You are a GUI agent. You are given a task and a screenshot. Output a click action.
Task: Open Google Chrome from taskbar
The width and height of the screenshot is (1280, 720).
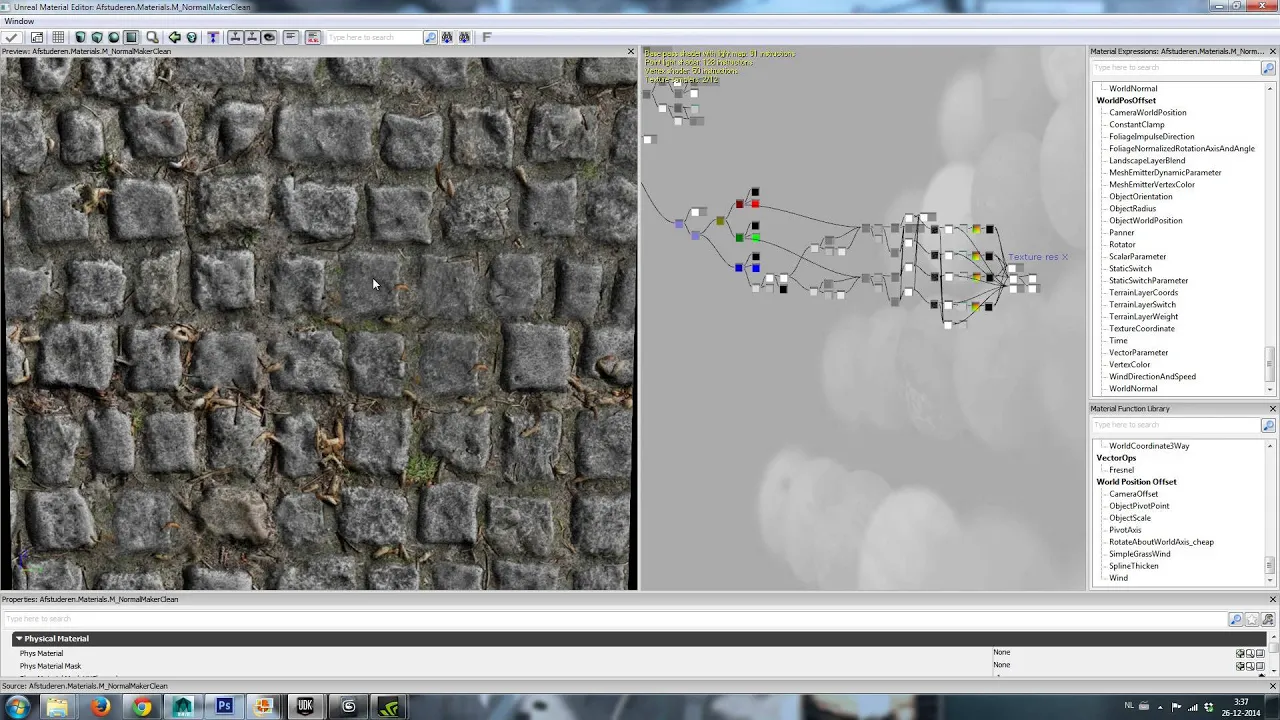(142, 707)
